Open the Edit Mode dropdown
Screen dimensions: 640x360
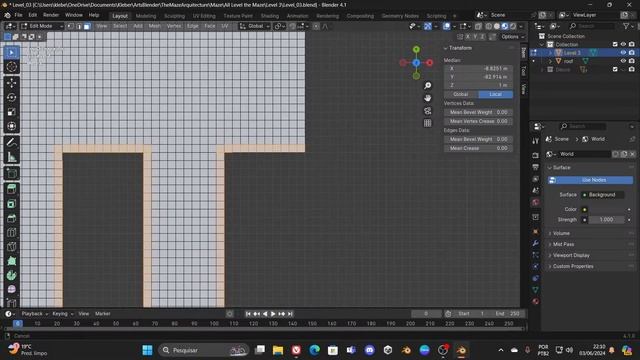42,26
